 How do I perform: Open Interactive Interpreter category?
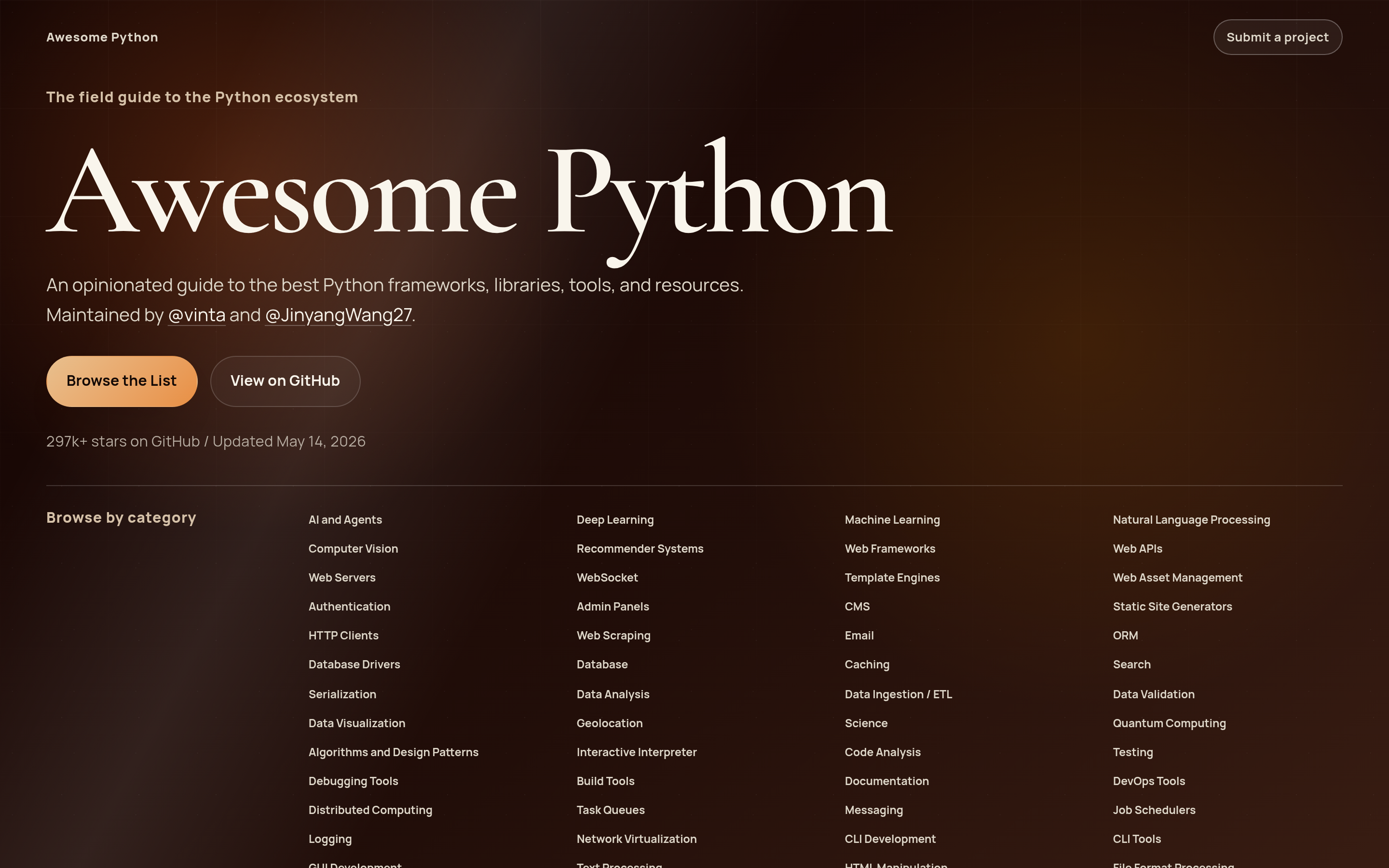[x=636, y=753]
